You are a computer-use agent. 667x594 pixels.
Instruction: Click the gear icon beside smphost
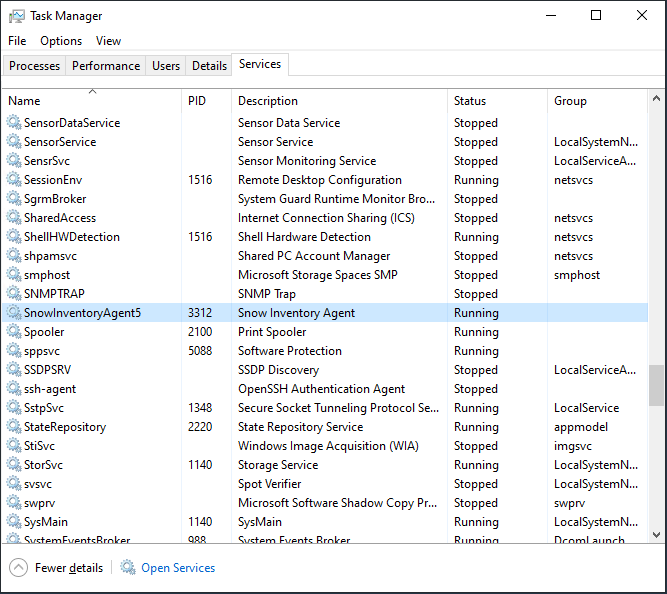[x=14, y=274]
